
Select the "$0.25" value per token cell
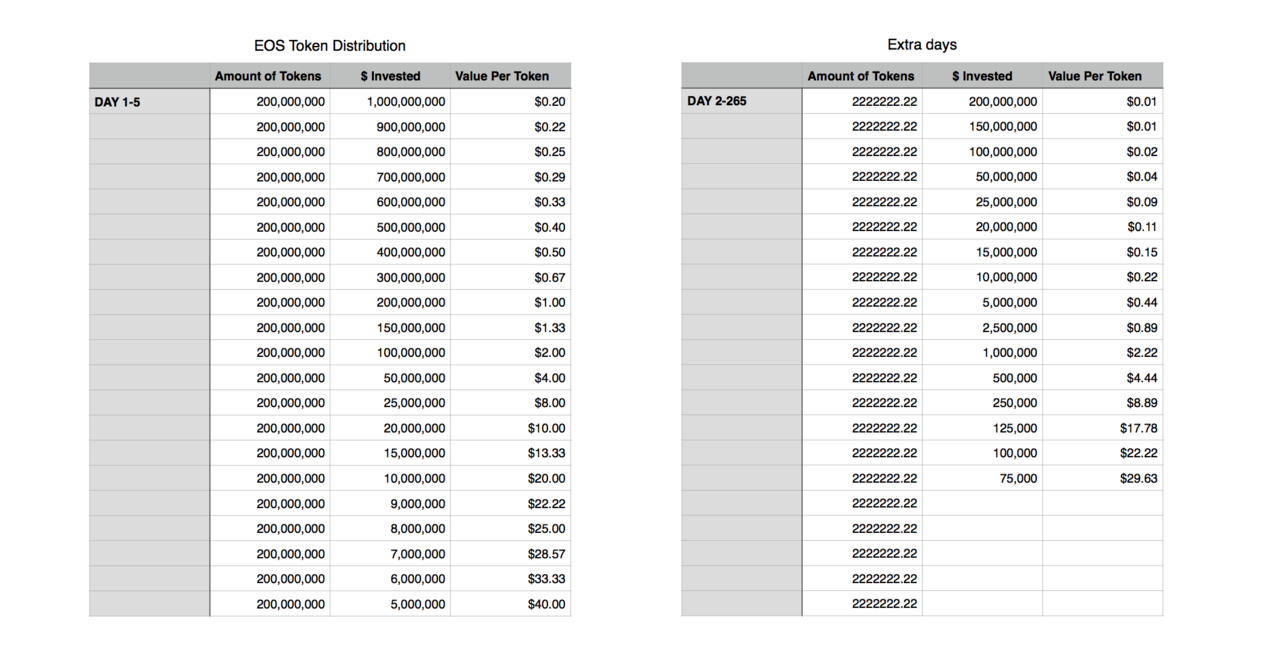[x=510, y=152]
